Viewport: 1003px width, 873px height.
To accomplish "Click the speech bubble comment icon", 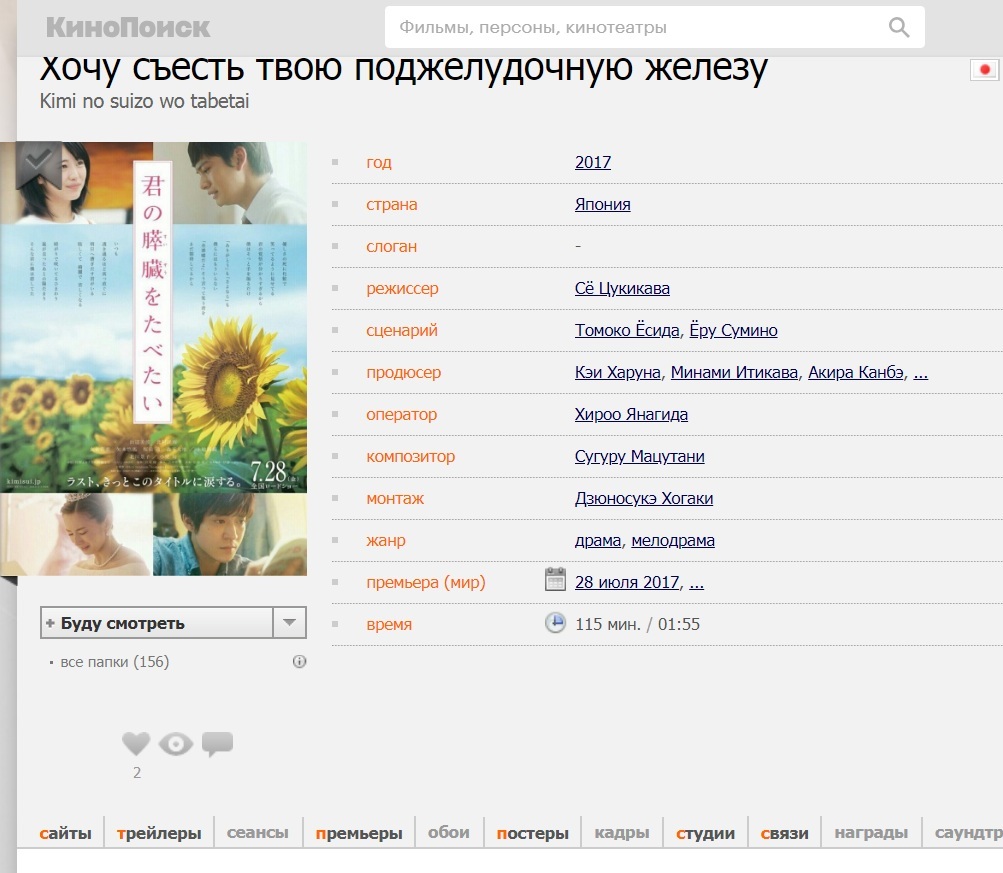I will (217, 744).
